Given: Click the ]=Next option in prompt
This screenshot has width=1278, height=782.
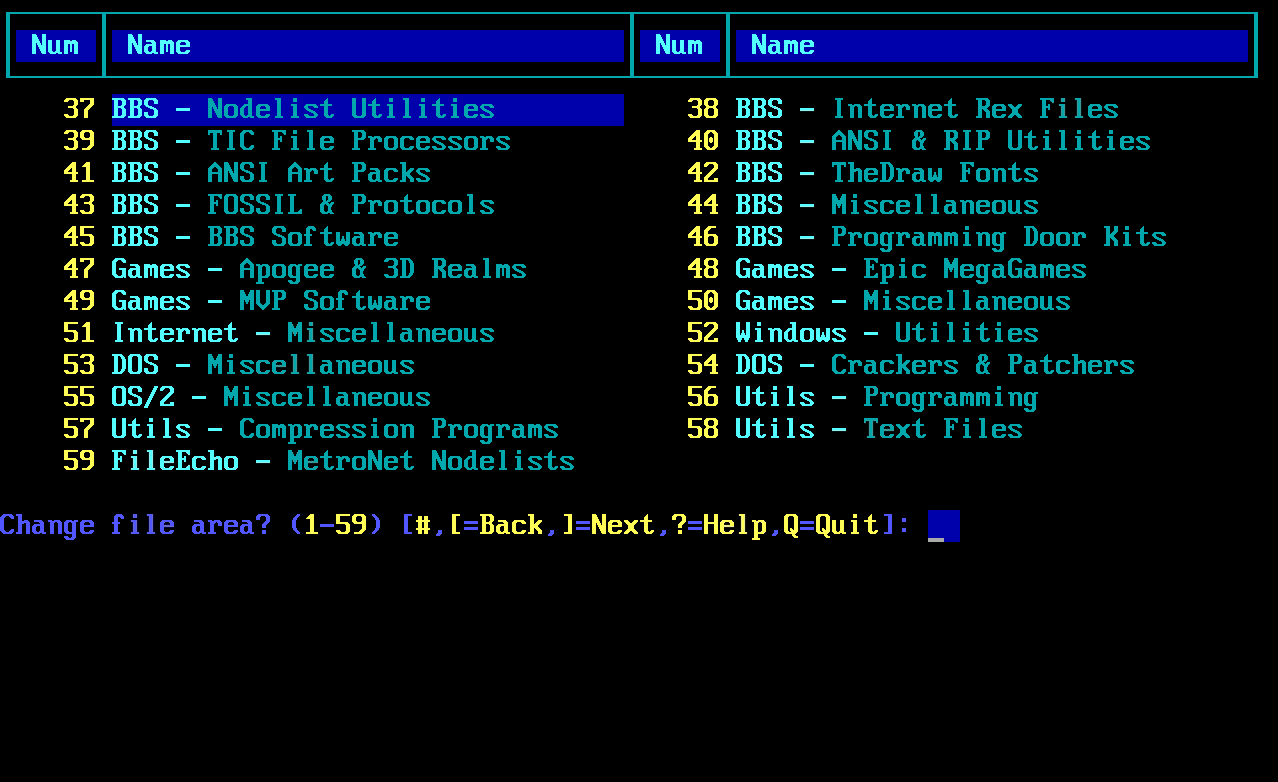Looking at the screenshot, I should coord(608,526).
